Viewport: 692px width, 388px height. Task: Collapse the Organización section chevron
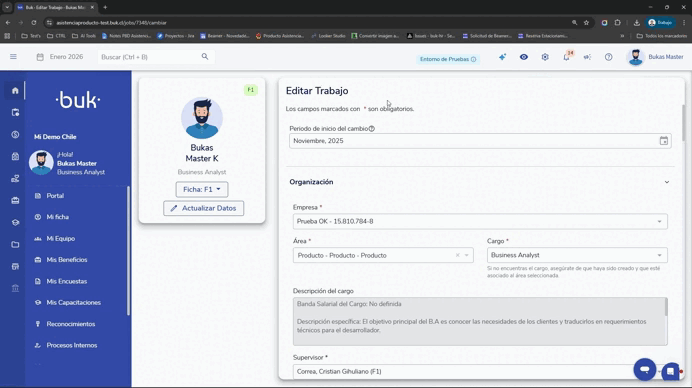pyautogui.click(x=666, y=182)
